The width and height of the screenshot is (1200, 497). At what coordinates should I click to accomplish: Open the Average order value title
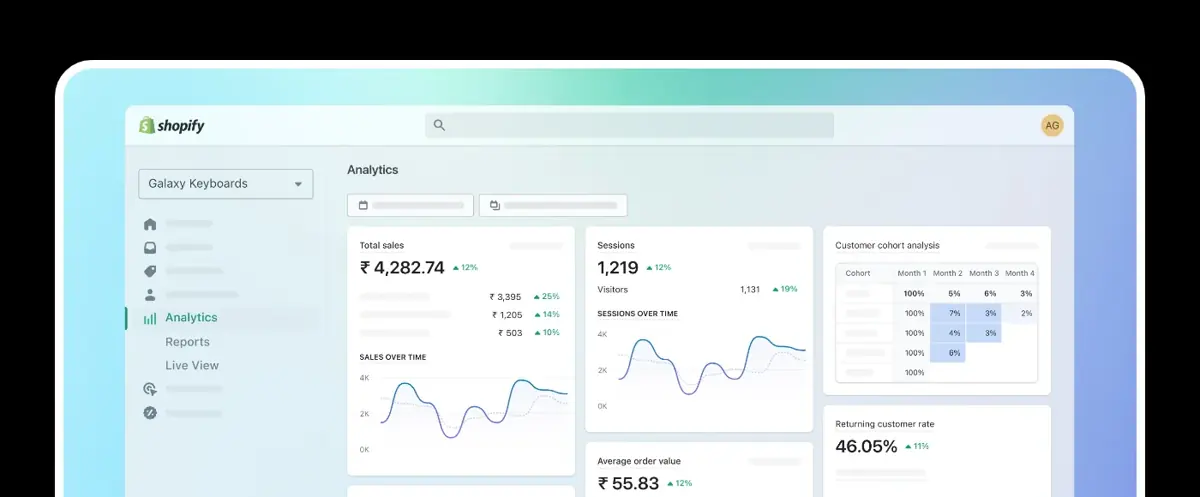[639, 461]
